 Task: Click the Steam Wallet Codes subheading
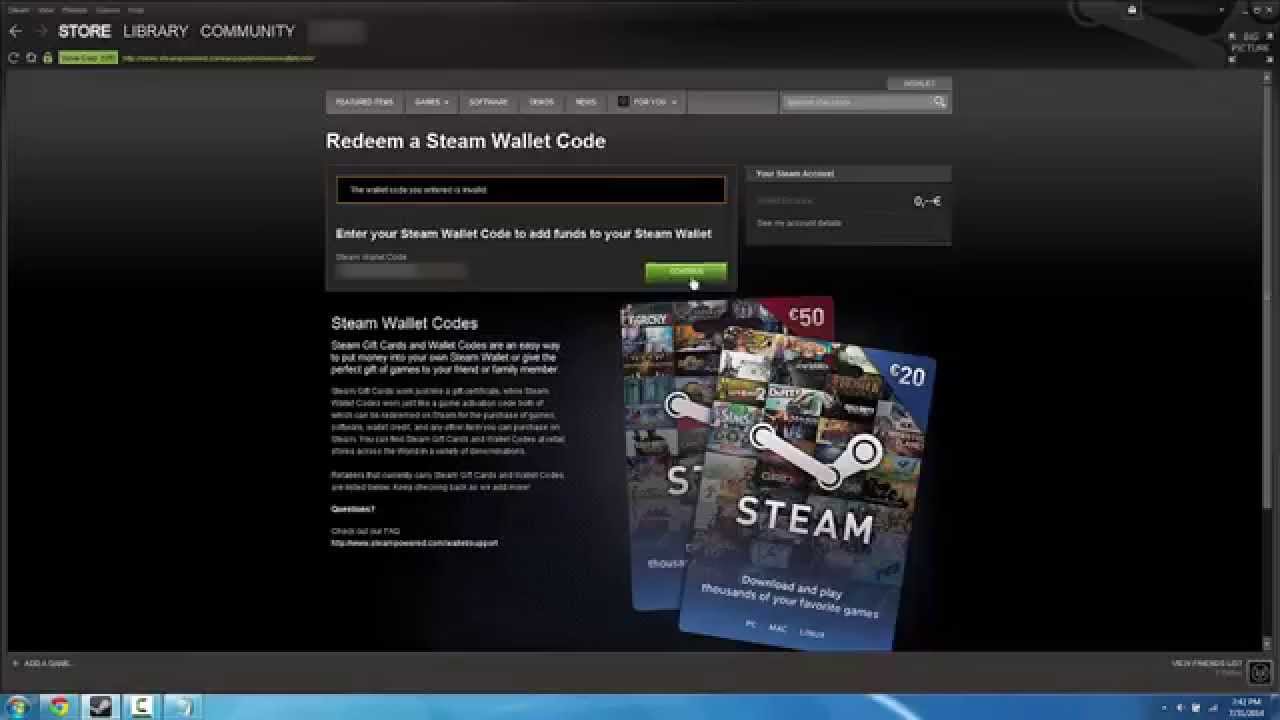(x=404, y=323)
